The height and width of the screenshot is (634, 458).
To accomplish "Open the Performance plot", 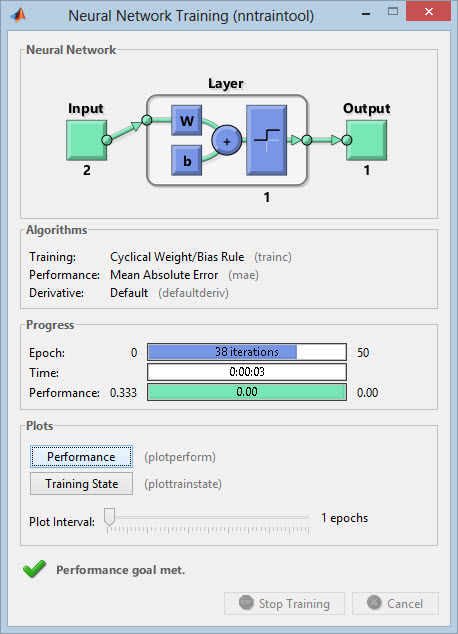I will pyautogui.click(x=81, y=457).
